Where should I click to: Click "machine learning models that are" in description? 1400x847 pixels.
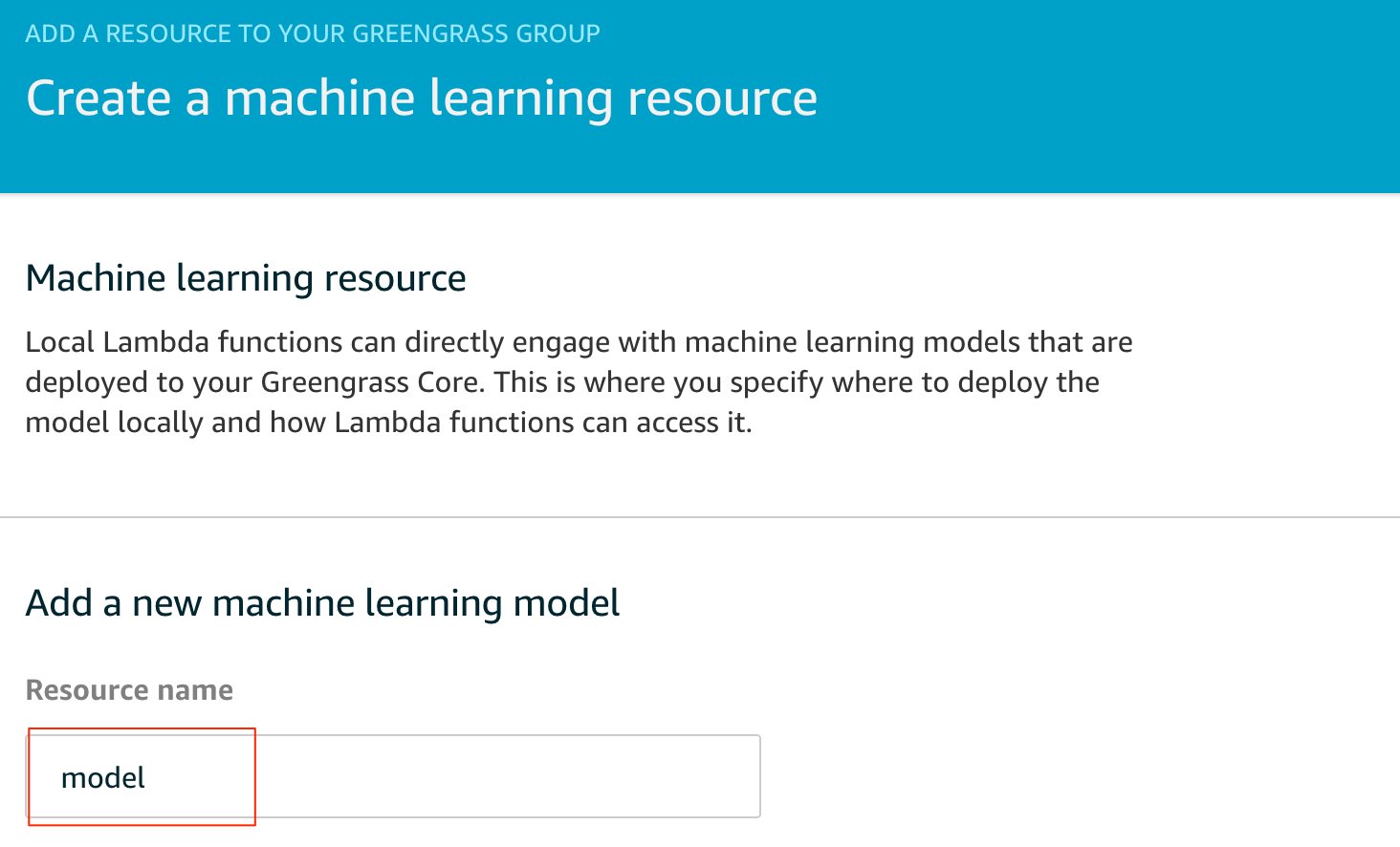(908, 342)
